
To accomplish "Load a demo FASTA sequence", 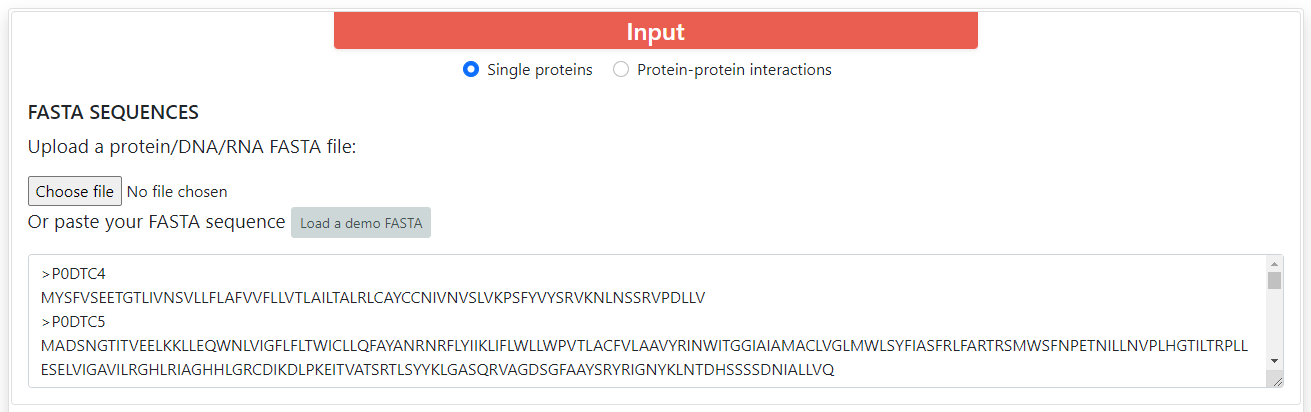I will pos(361,223).
